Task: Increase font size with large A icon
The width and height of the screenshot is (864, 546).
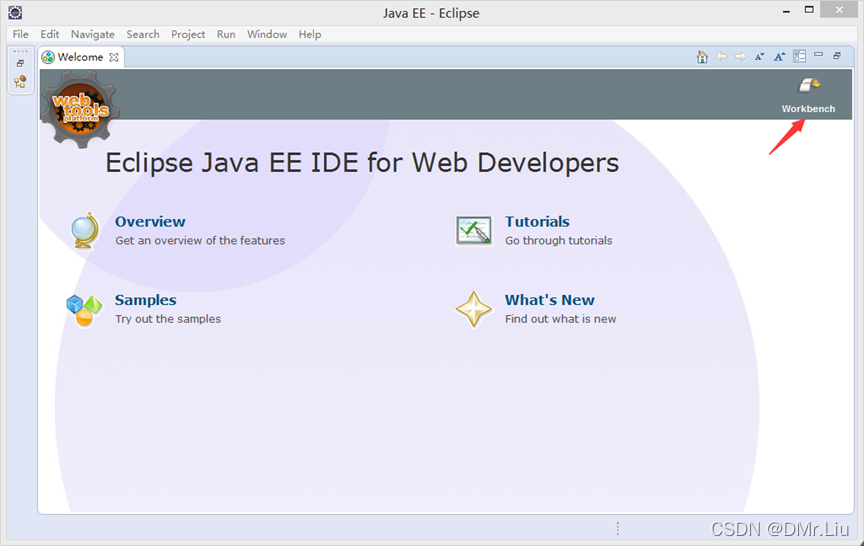Action: [x=779, y=57]
